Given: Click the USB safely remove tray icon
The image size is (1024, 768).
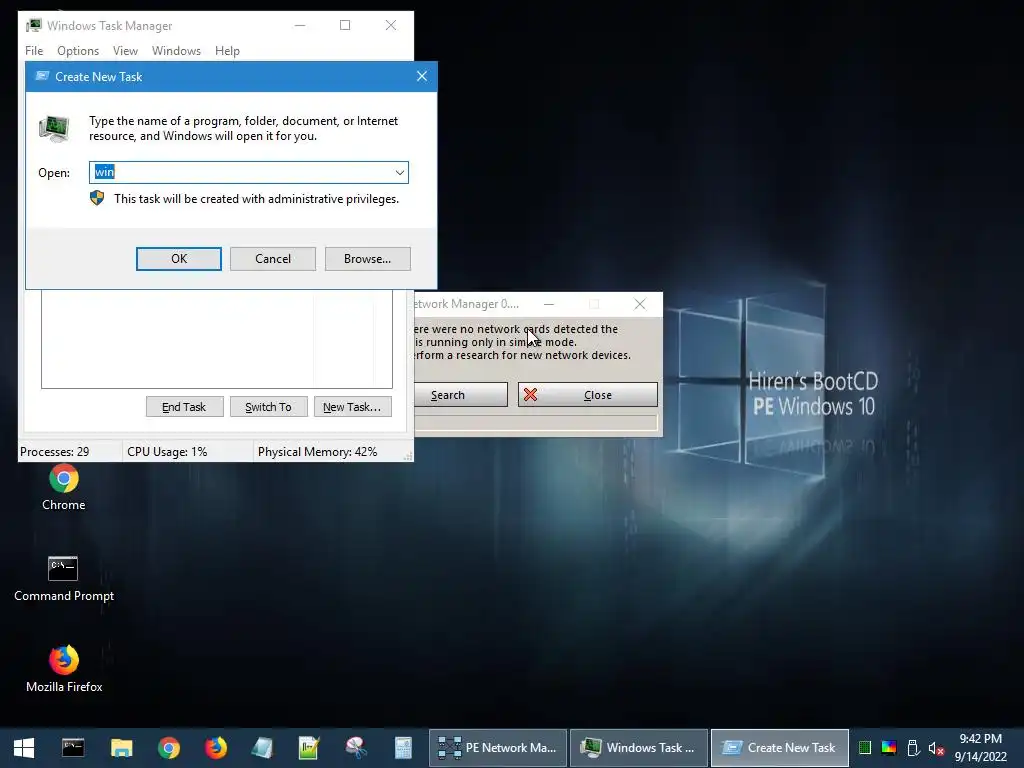Looking at the screenshot, I should point(913,748).
